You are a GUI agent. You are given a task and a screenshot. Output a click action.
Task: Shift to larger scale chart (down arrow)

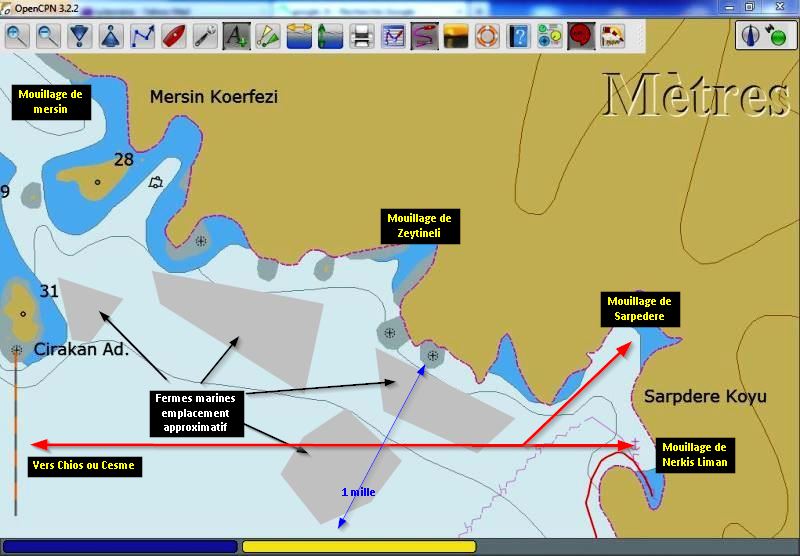[80, 37]
